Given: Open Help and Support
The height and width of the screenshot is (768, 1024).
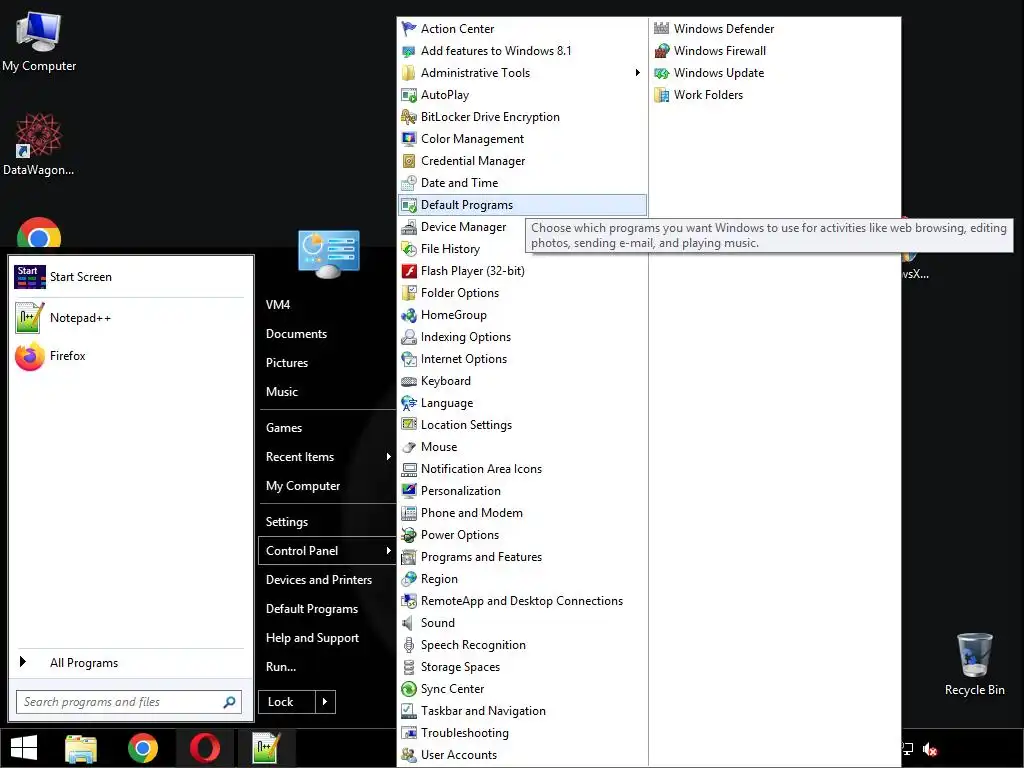Looking at the screenshot, I should pos(312,638).
